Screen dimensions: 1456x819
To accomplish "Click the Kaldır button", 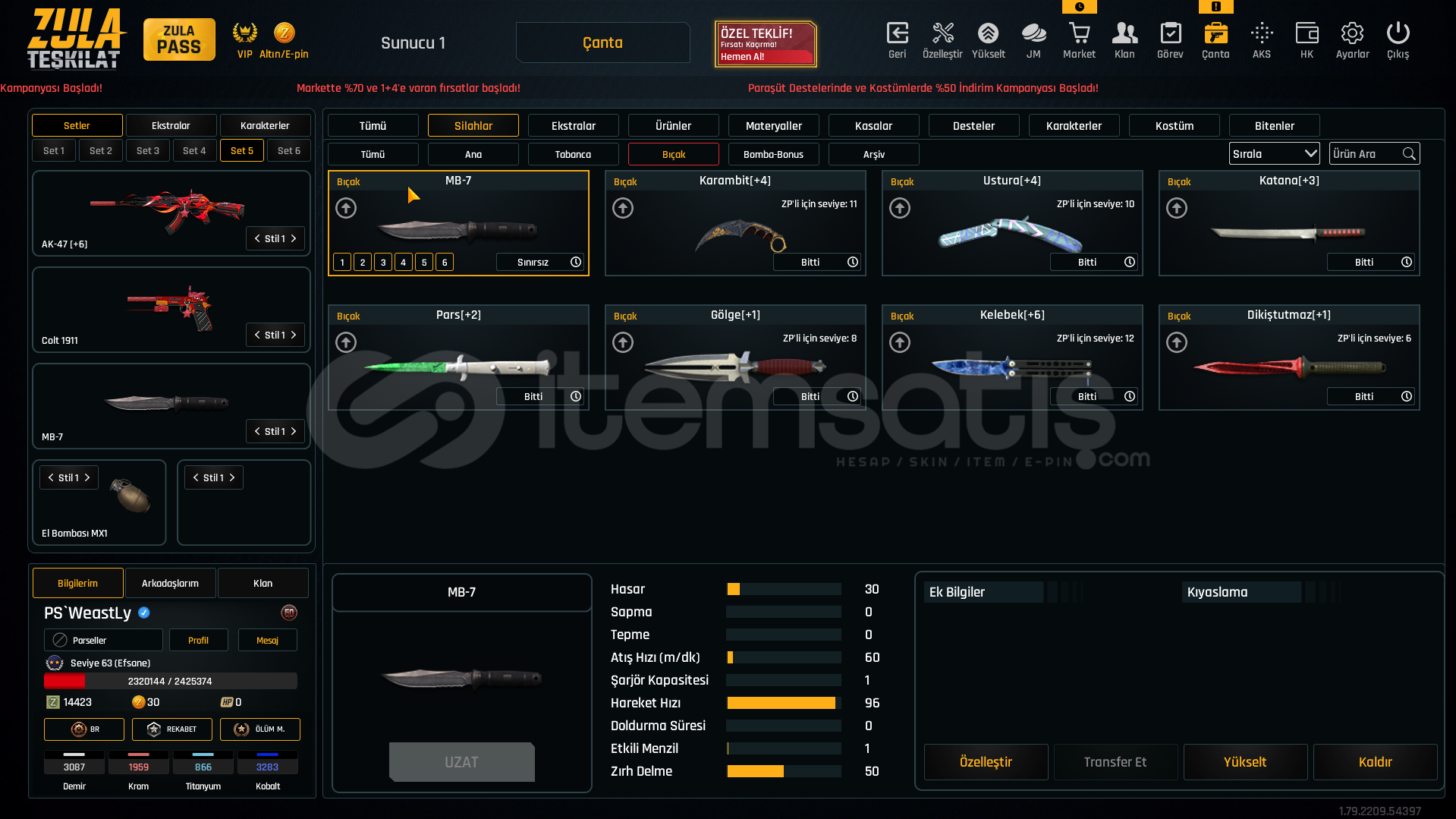I will [1375, 762].
